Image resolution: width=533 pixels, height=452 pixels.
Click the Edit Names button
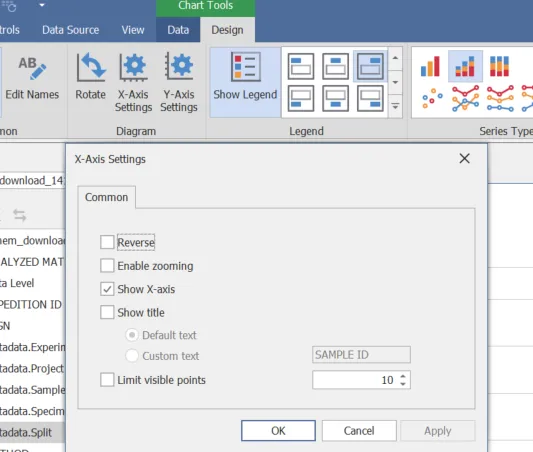[32, 79]
